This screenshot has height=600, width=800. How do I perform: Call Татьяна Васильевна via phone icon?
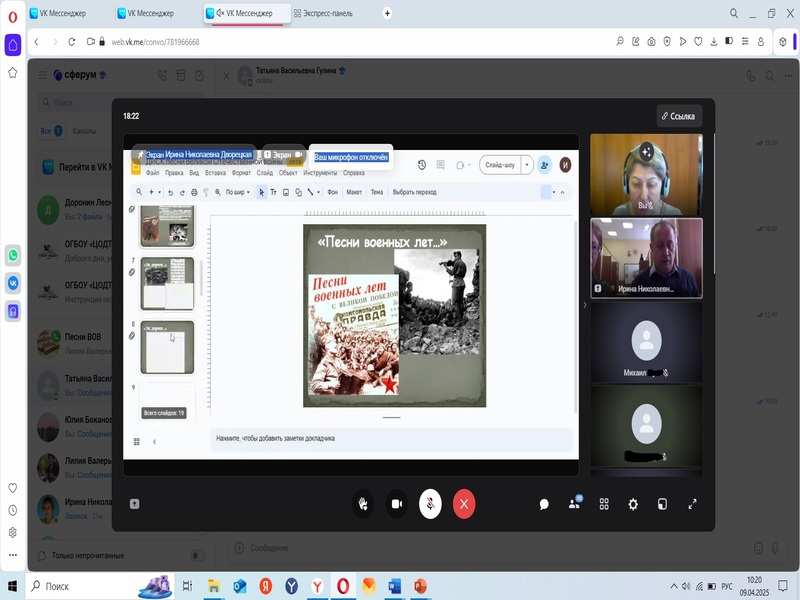(x=751, y=76)
